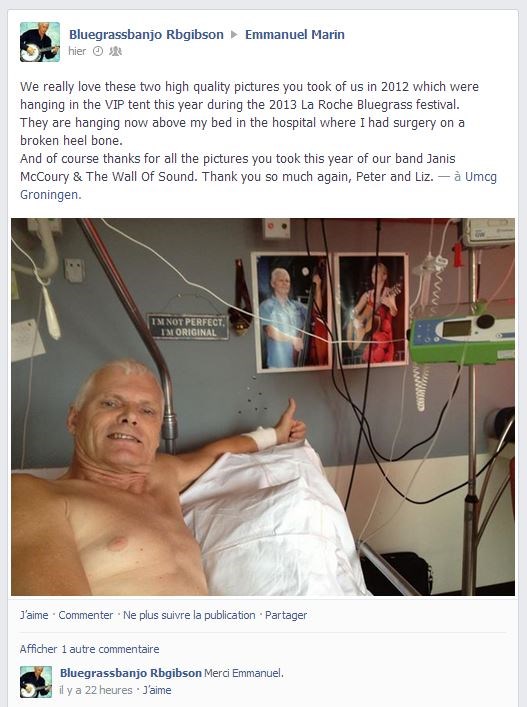
Task: Open the hospital bed photo attachment
Action: pyautogui.click(x=263, y=407)
